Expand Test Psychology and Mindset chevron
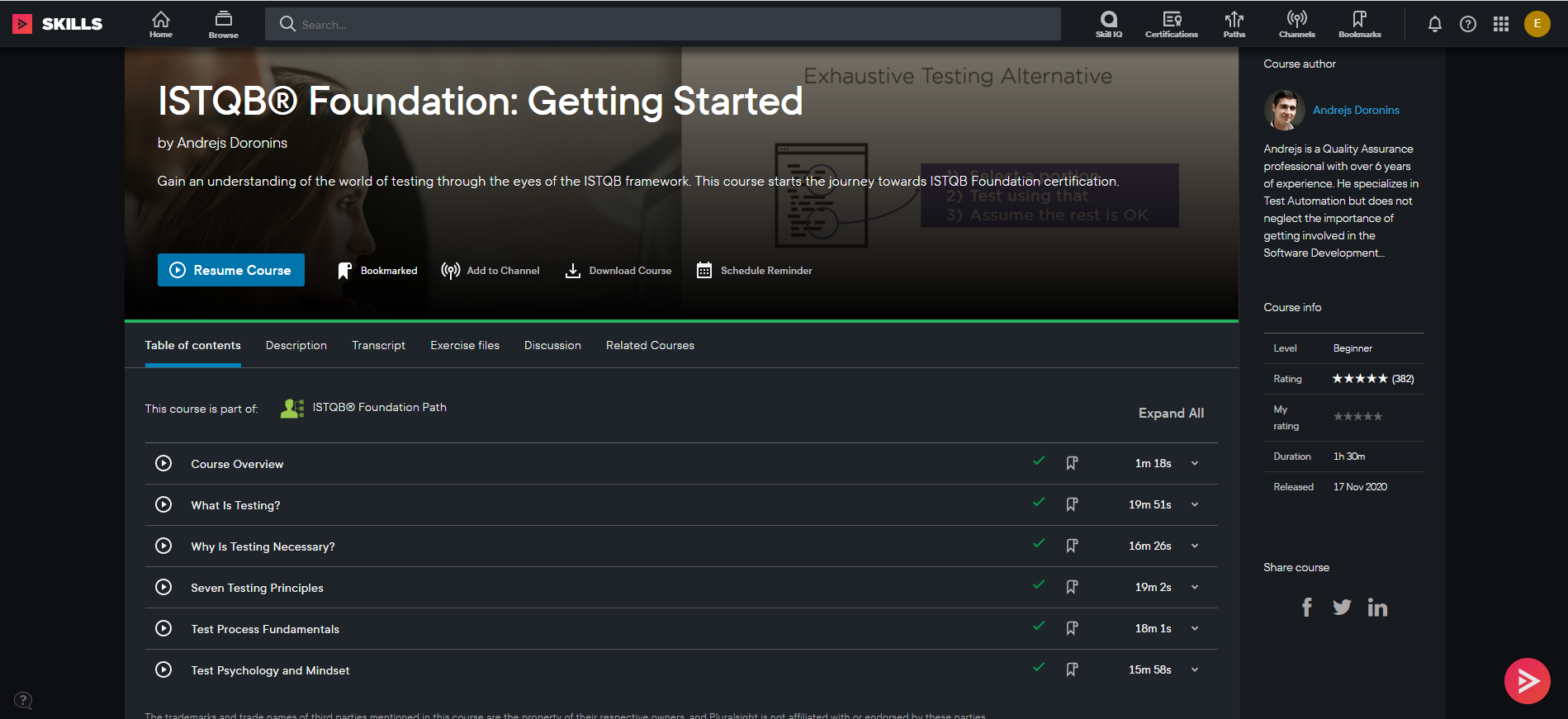Image resolution: width=1568 pixels, height=719 pixels. coord(1195,670)
